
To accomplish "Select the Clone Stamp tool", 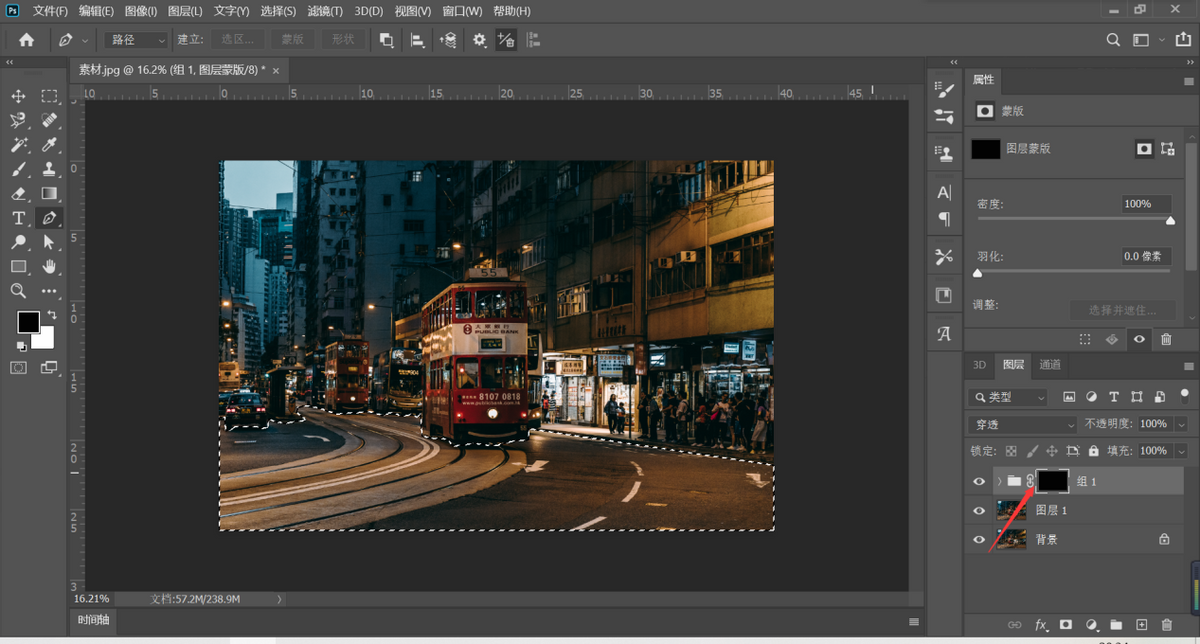I will pos(49,169).
